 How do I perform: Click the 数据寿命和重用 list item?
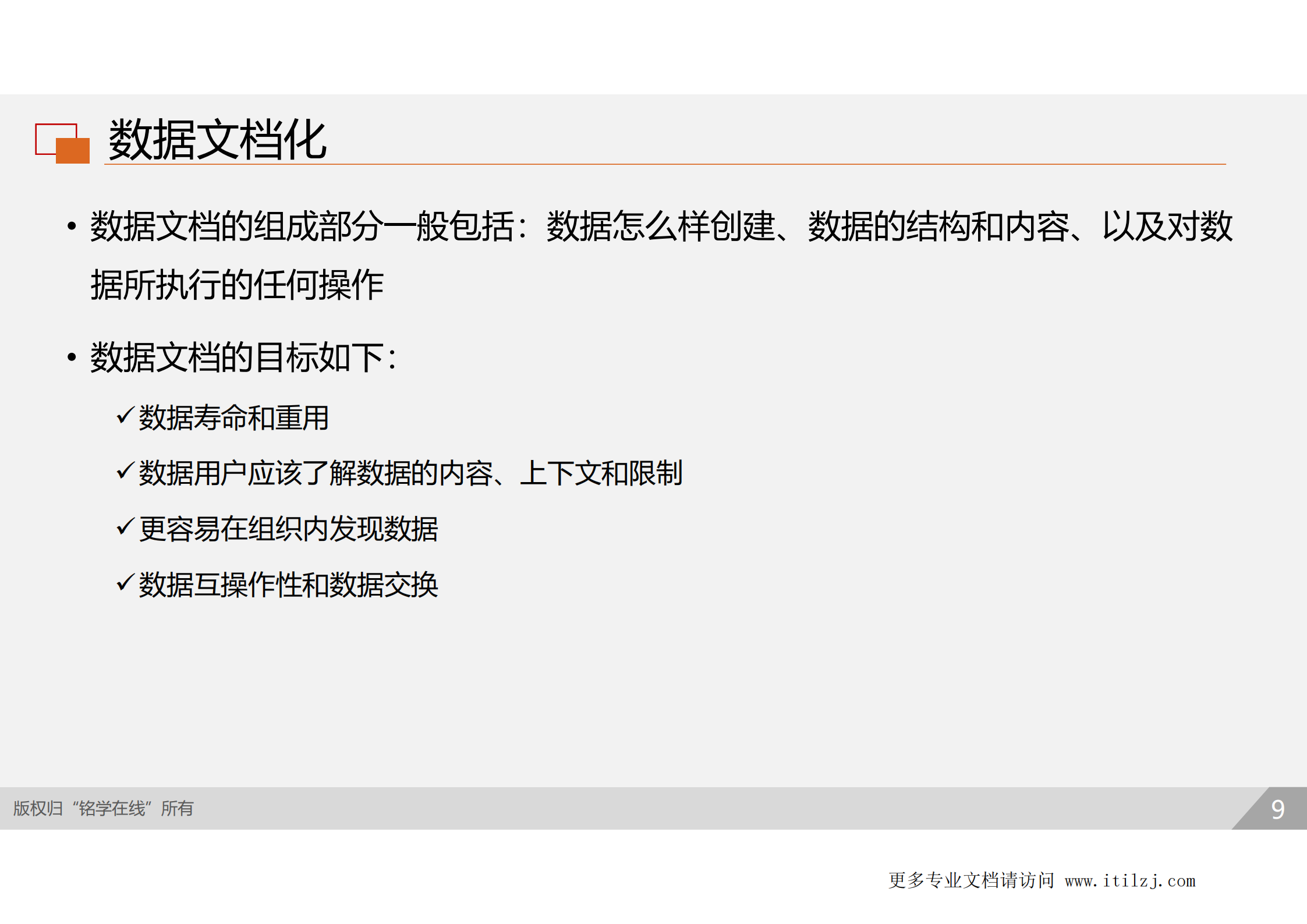pyautogui.click(x=233, y=415)
